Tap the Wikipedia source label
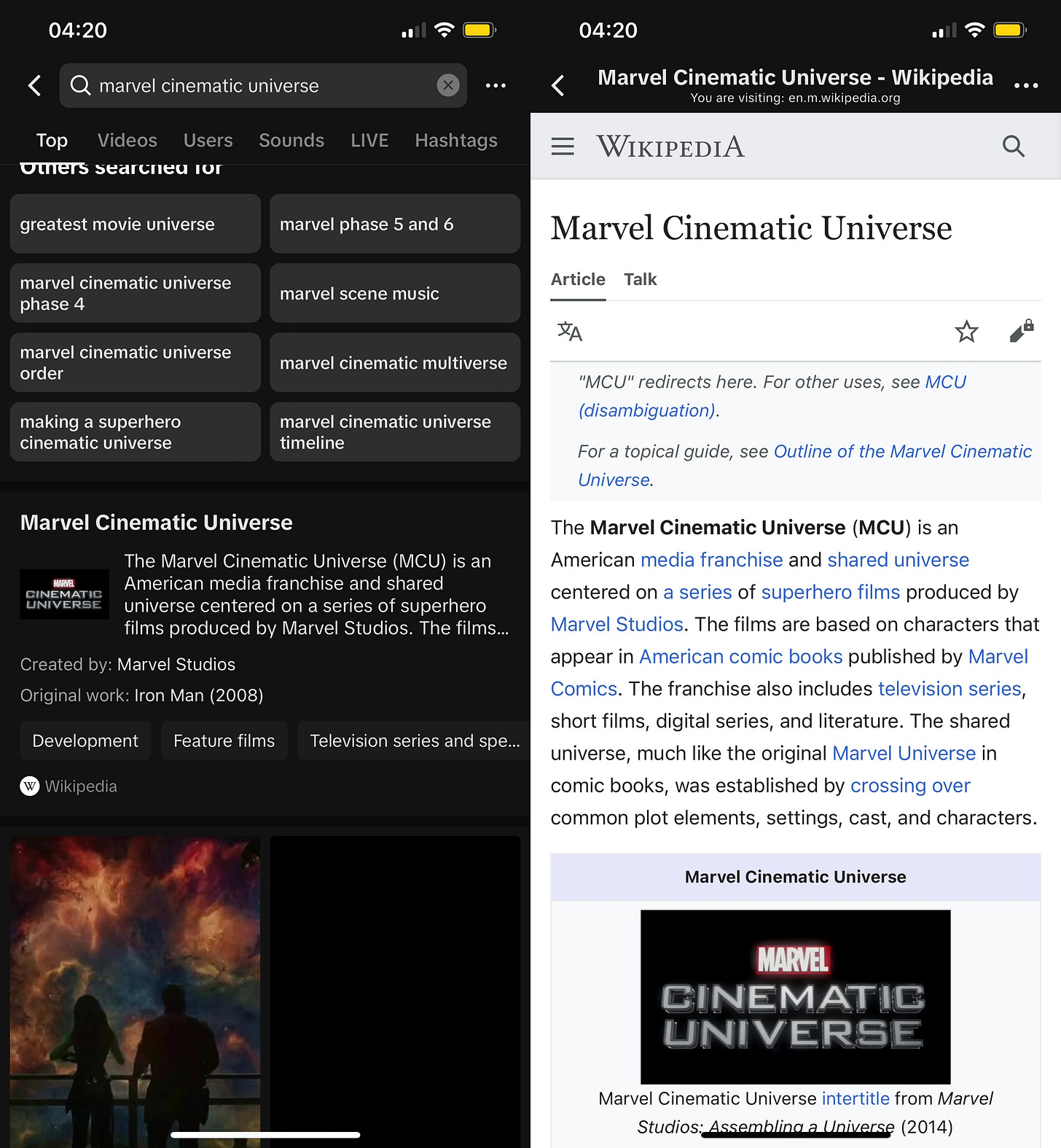 [x=81, y=786]
